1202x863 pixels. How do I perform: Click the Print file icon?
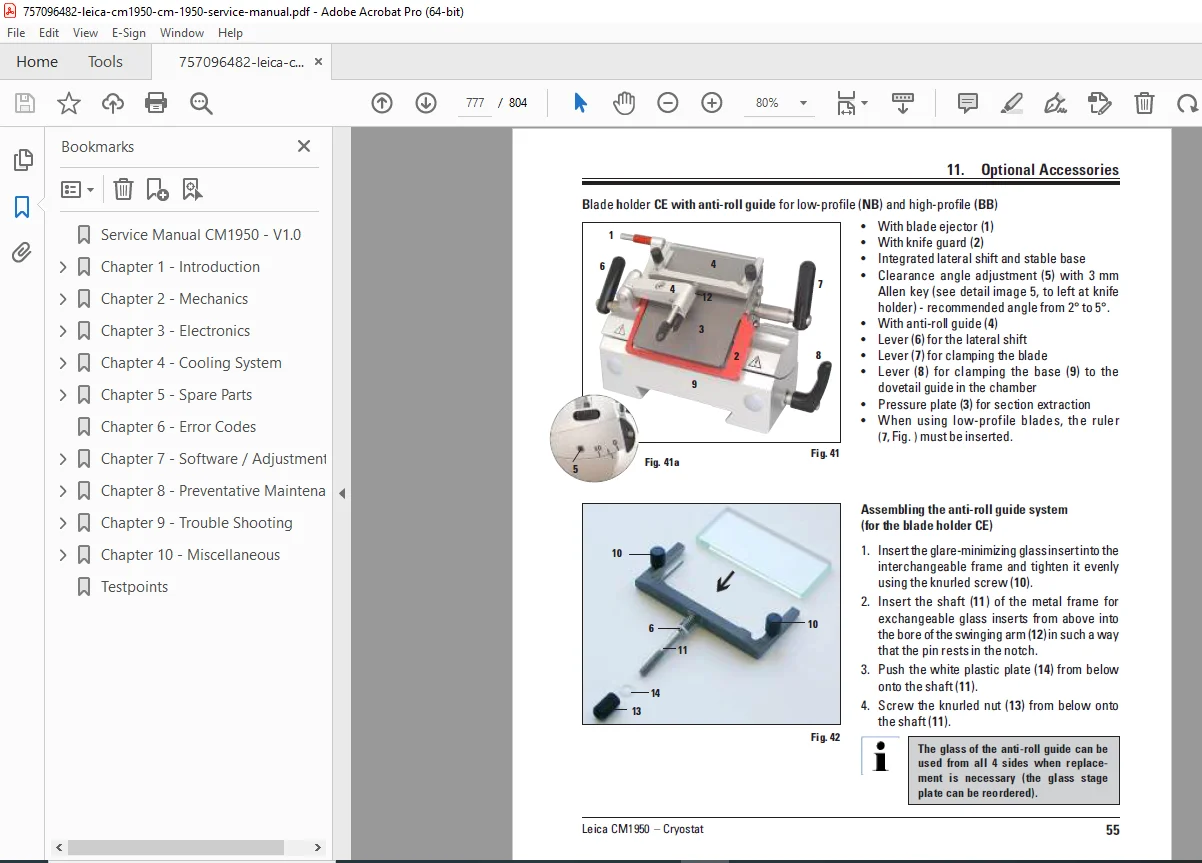click(156, 103)
